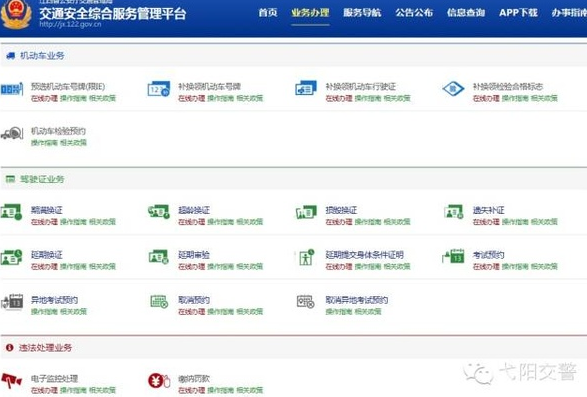This screenshot has width=587, height=397.
Task: Click the 延期提交身体条件证明 icon
Action: click(306, 257)
